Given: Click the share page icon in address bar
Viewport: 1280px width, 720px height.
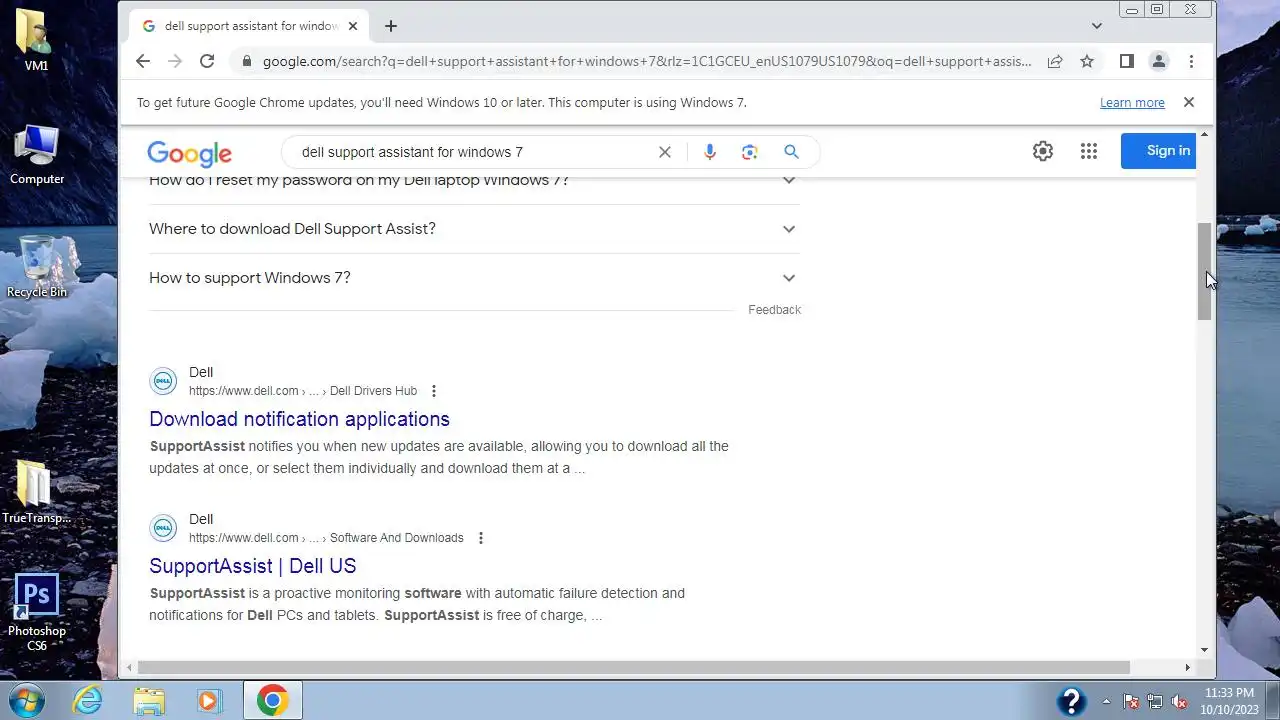Looking at the screenshot, I should coord(1055,61).
